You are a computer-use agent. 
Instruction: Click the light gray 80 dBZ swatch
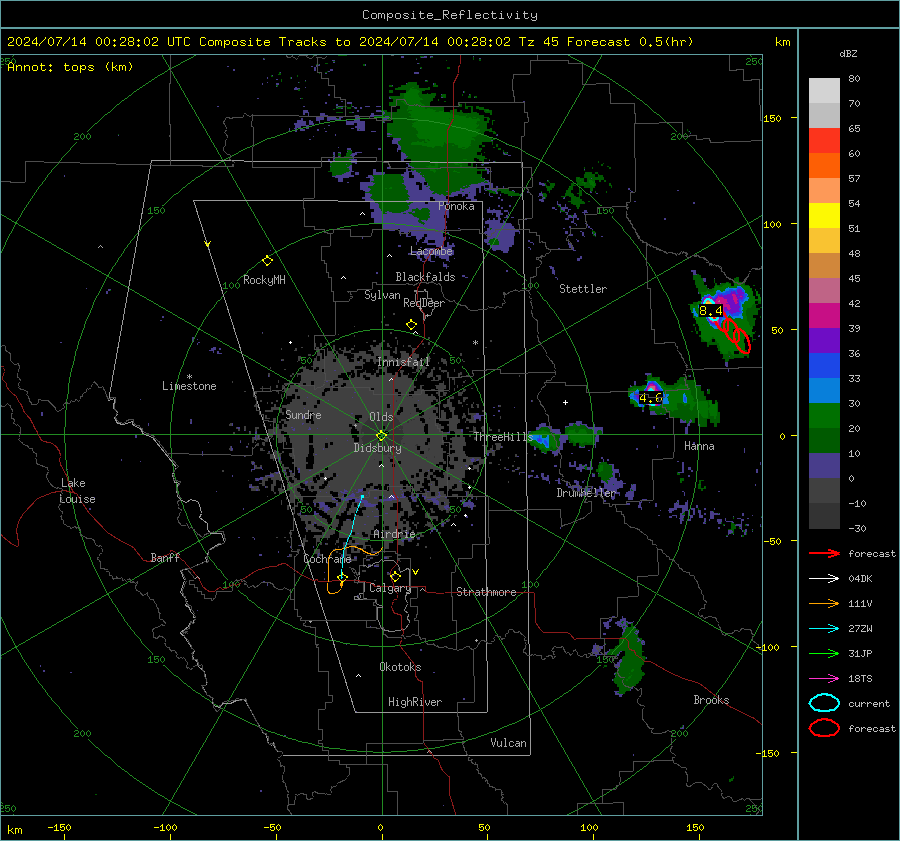coord(824,91)
